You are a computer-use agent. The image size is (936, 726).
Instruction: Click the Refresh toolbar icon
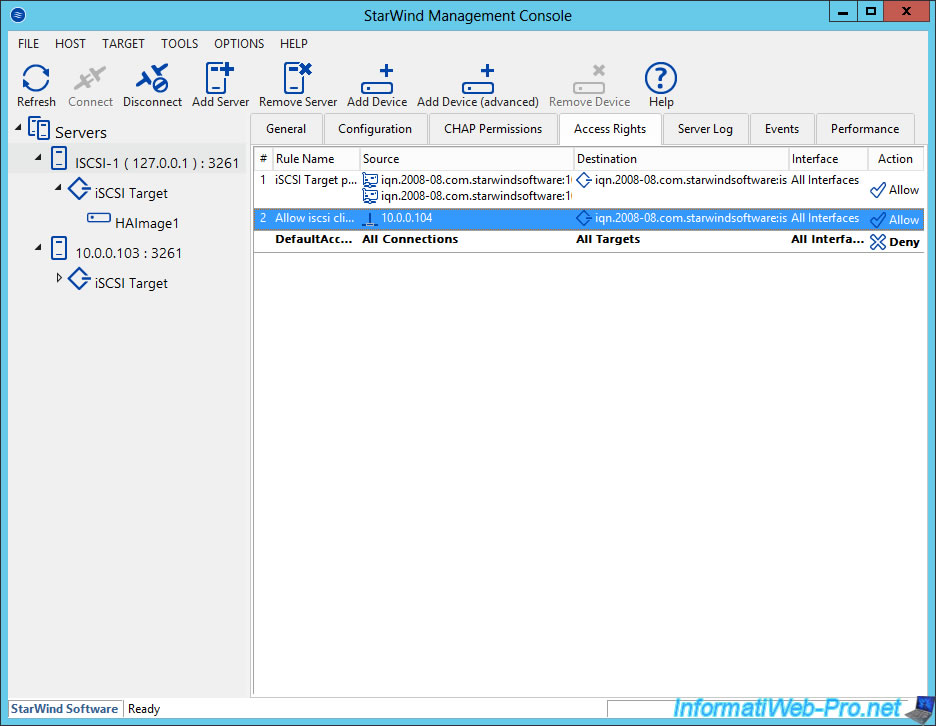(36, 79)
